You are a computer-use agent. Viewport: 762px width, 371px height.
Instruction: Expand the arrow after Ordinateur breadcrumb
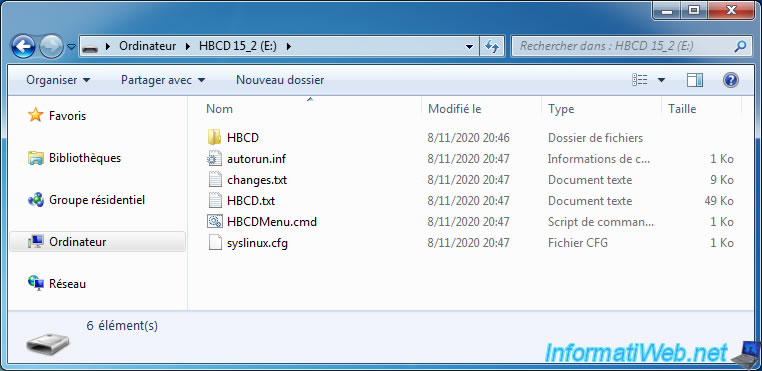coord(189,47)
